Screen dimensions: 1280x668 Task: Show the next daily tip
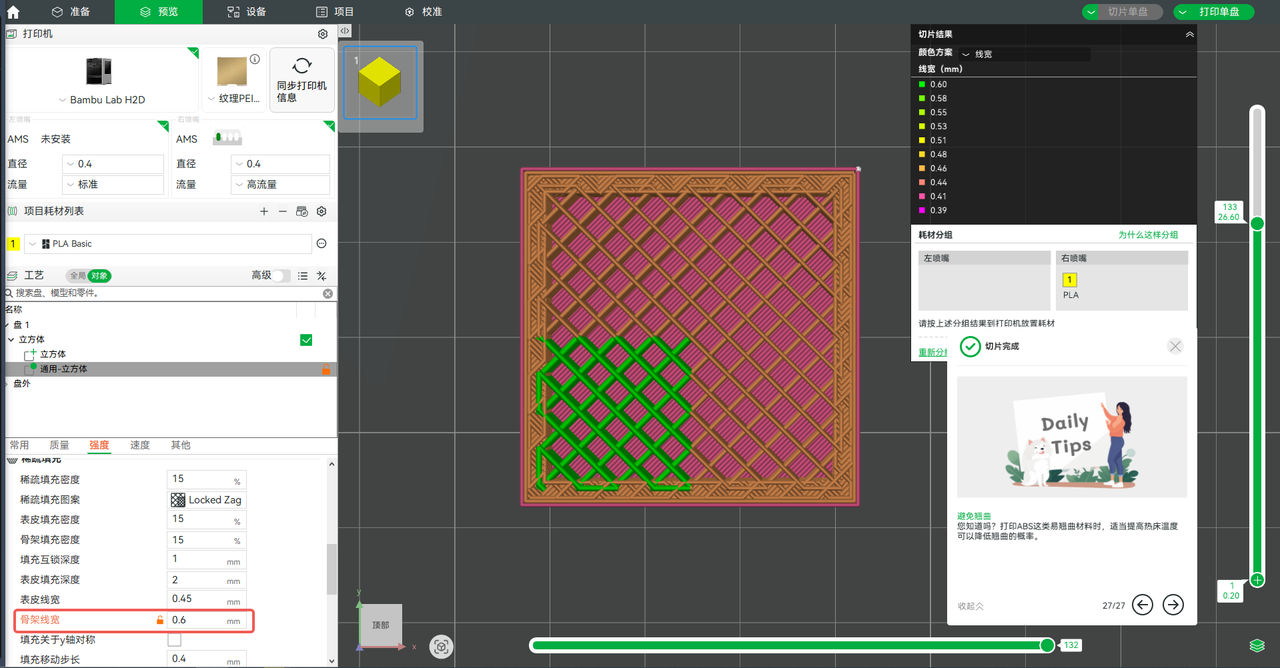tap(1173, 604)
